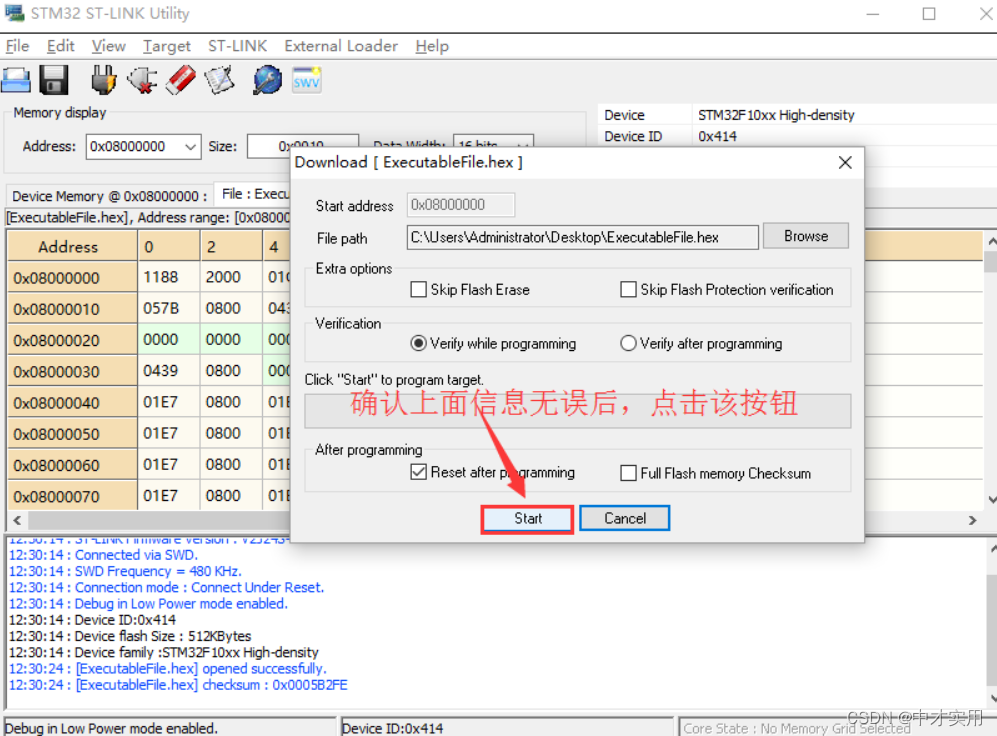
Task: Uncheck Reset after programming checkbox
Action: click(418, 472)
